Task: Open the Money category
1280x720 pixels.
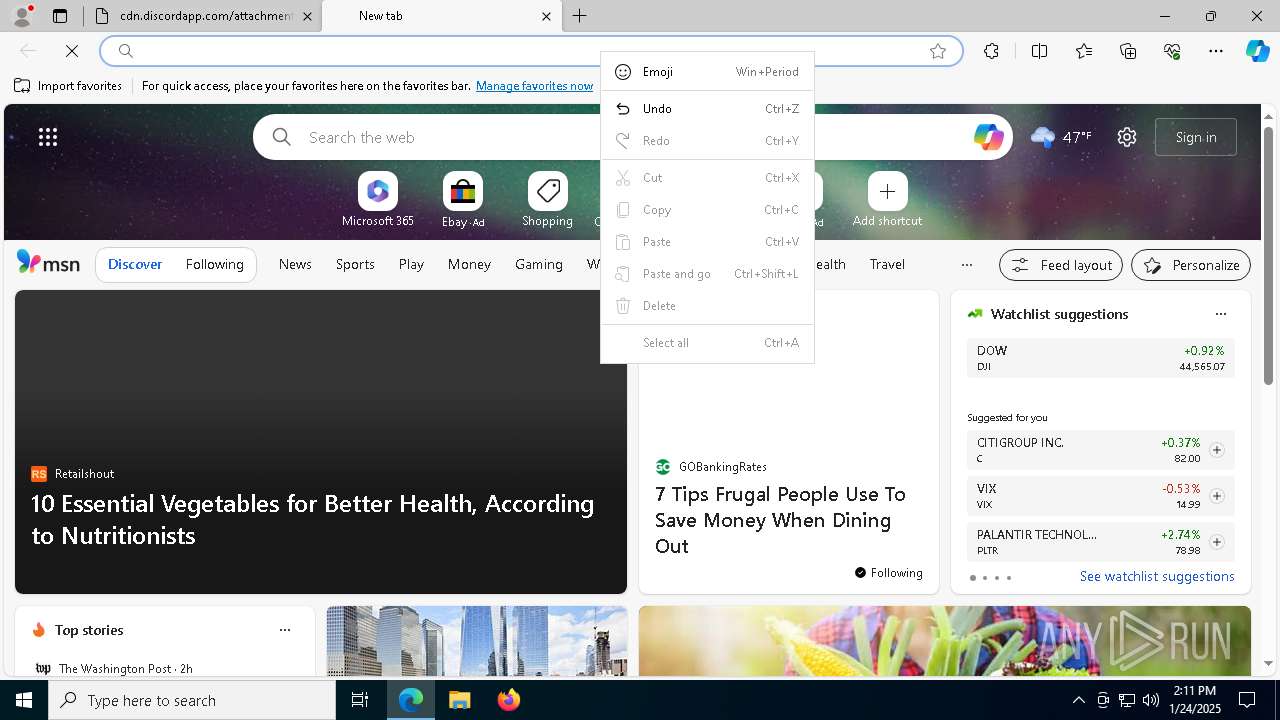Action: [469, 264]
